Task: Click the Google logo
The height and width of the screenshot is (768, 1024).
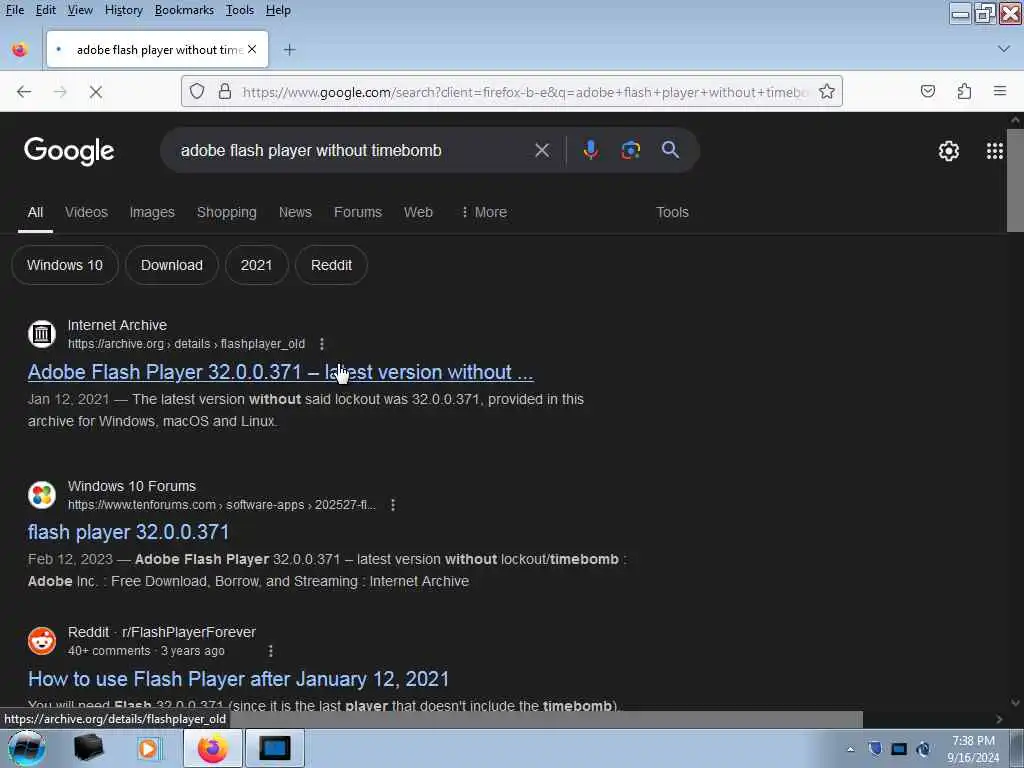Action: (x=69, y=151)
